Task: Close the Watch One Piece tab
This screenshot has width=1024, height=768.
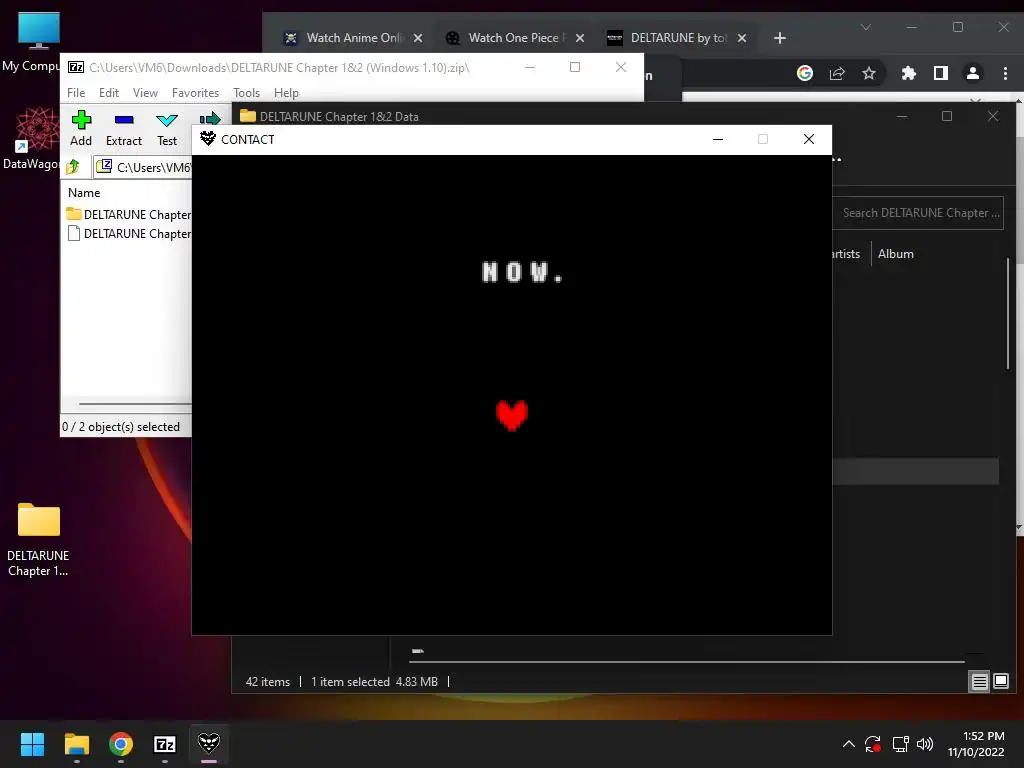Action: tap(580, 38)
